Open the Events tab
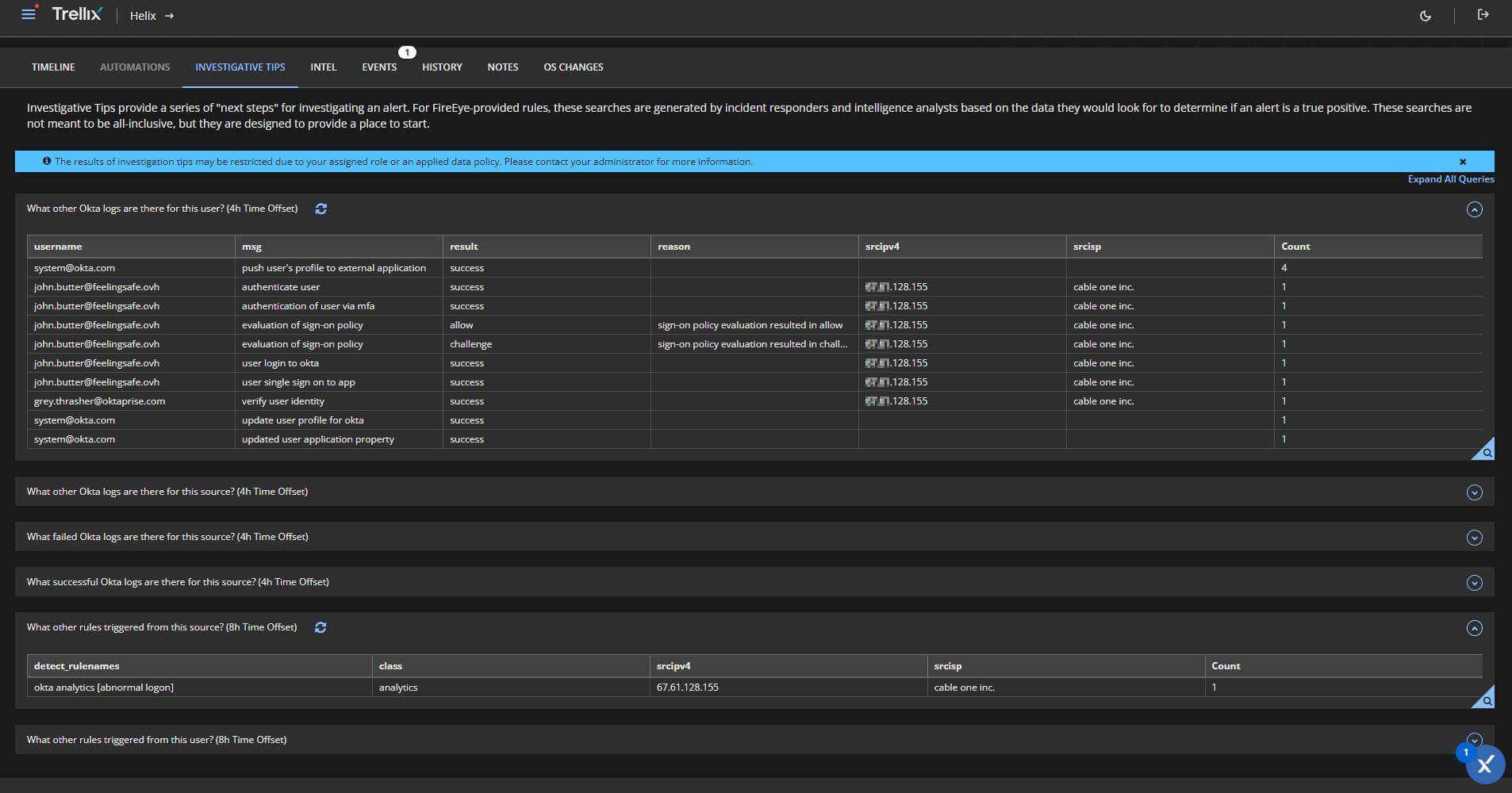The width and height of the screenshot is (1512, 793). tap(379, 67)
